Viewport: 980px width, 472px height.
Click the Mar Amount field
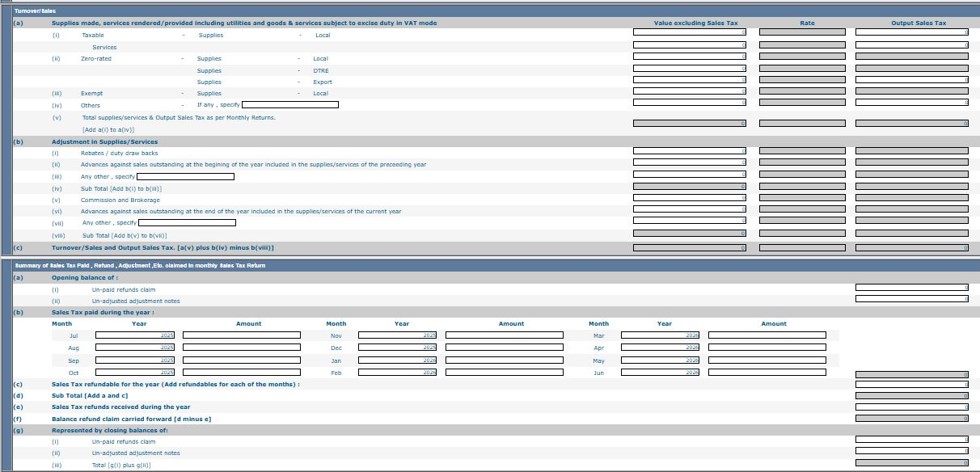767,335
